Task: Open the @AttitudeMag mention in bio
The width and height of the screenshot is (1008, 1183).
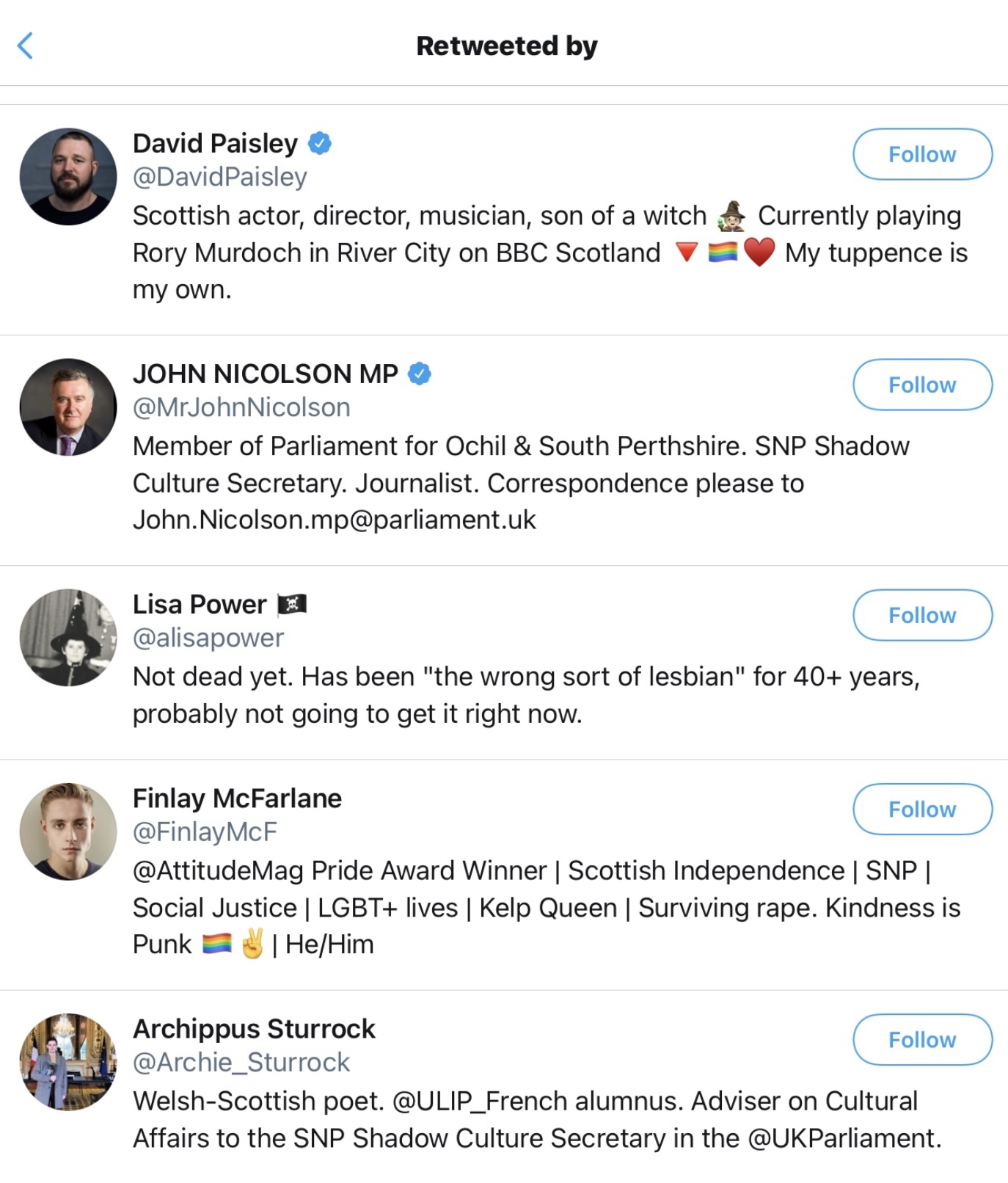Action: (218, 870)
